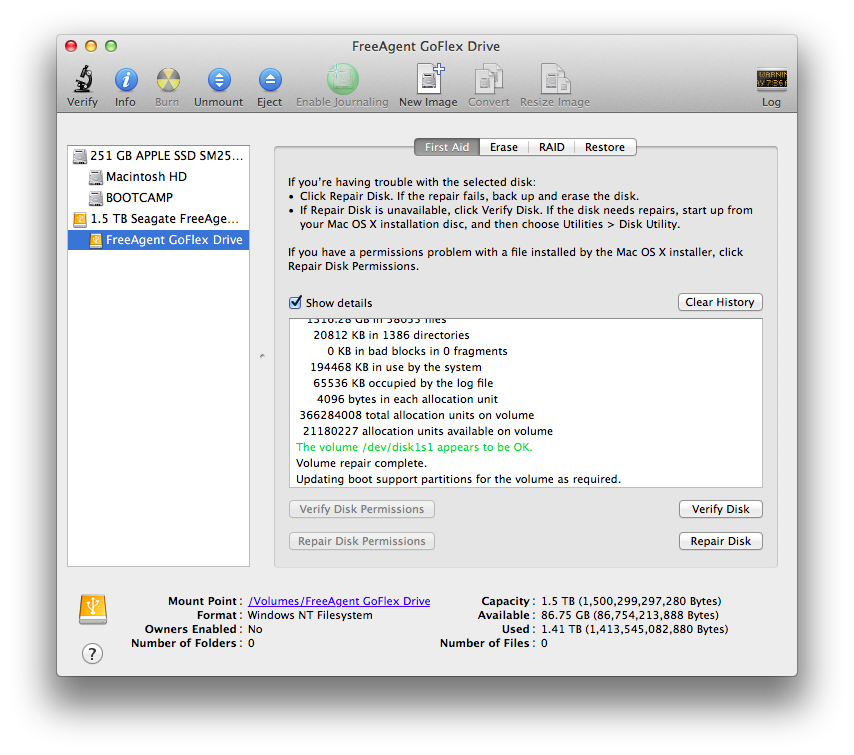Switch to the RAID tab

551,147
